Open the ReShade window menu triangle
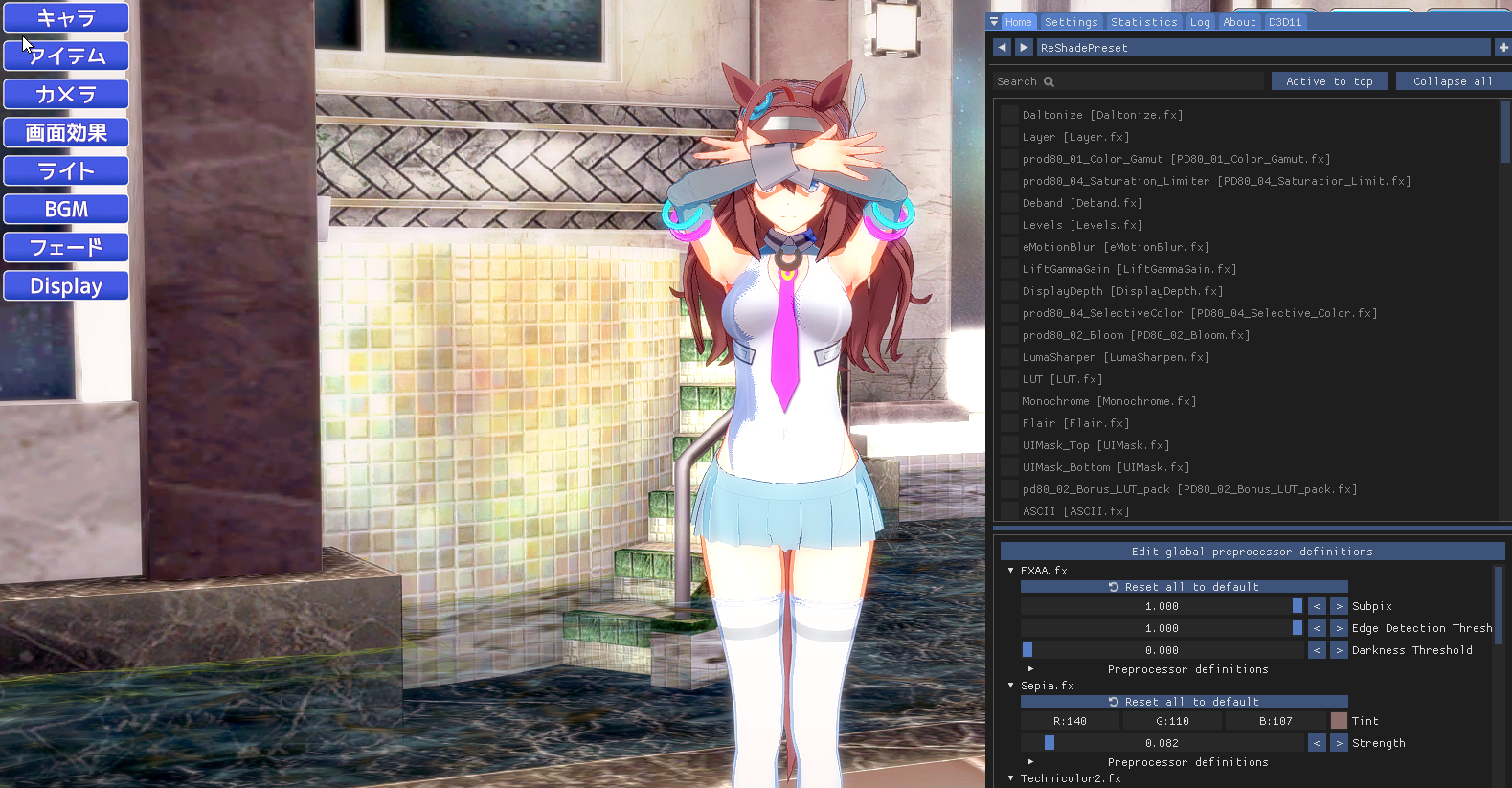The image size is (1512, 788). pos(994,22)
